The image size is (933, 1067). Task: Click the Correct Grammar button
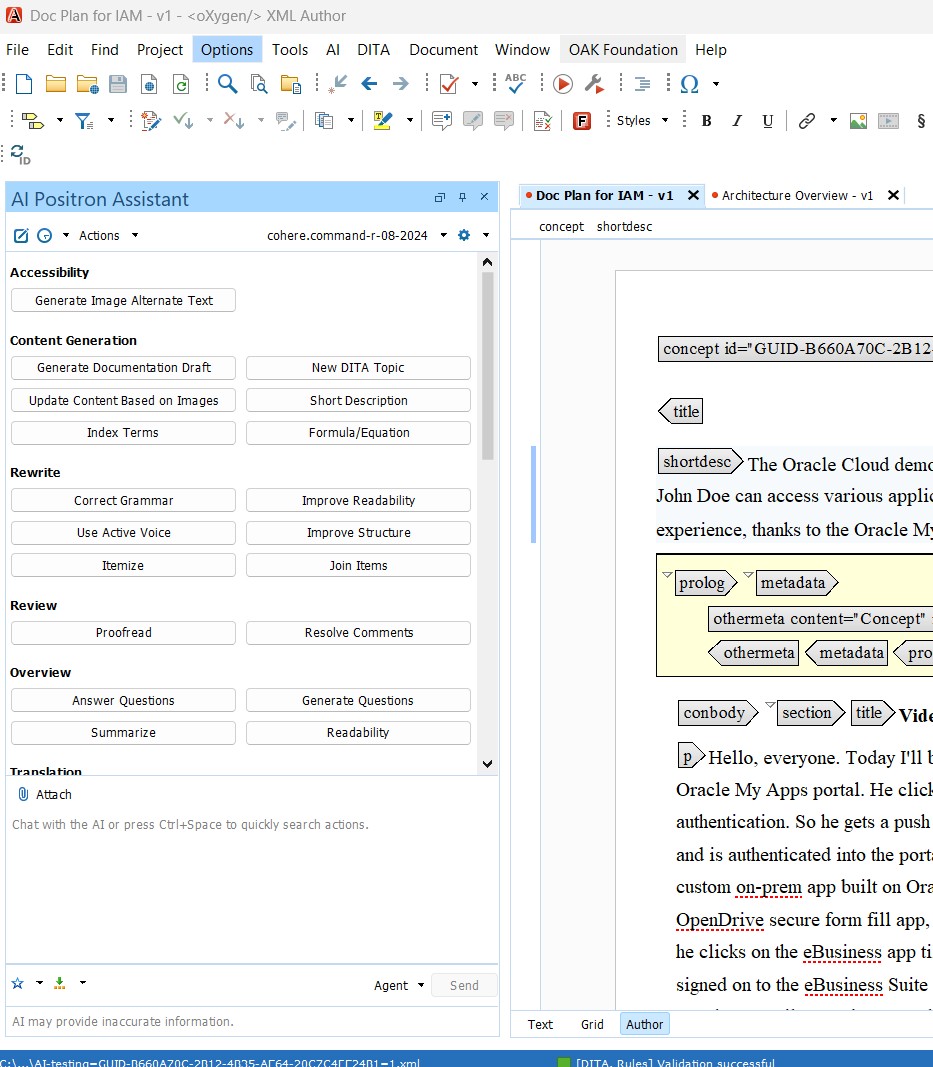click(122, 500)
